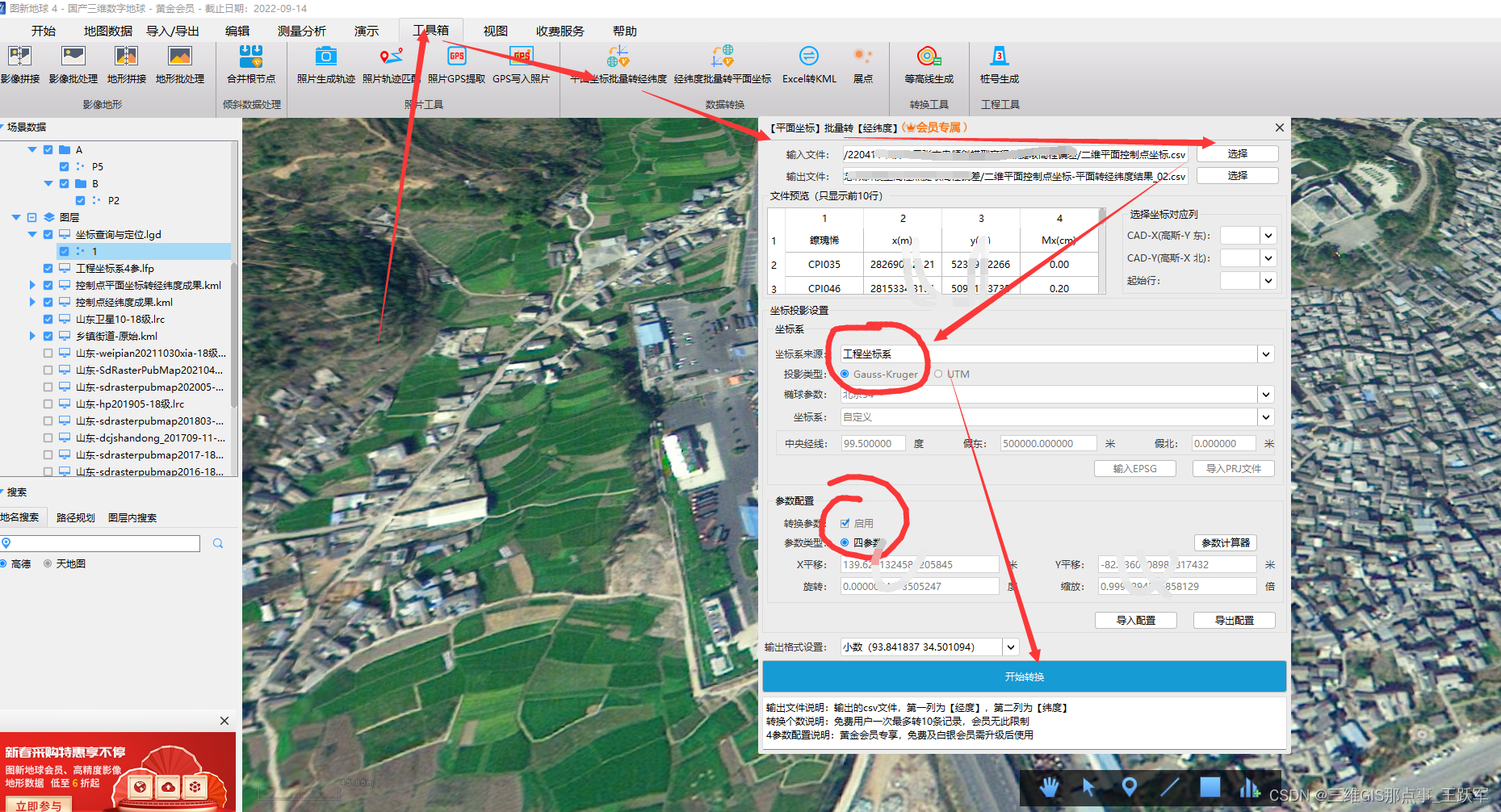
Task: Close the promotional ad panel
Action: [x=224, y=721]
